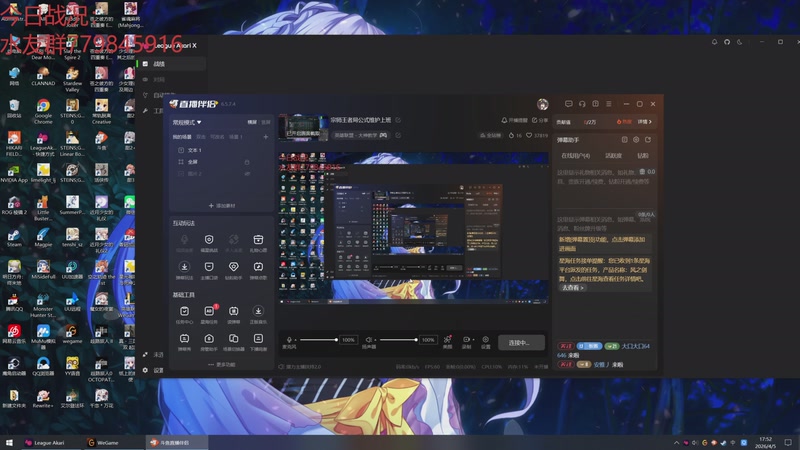Open 星海任务 with the red badge

(x=209, y=314)
